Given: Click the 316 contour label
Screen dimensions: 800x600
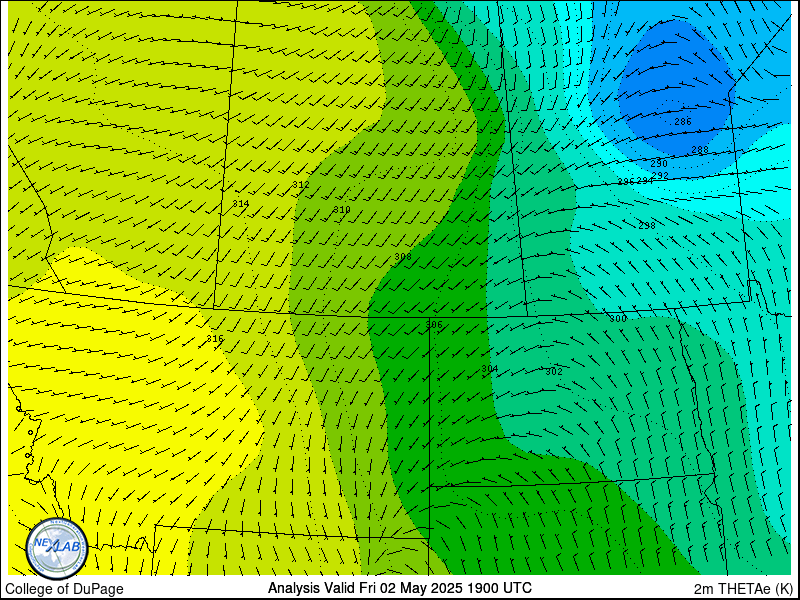Looking at the screenshot, I should [x=215, y=339].
